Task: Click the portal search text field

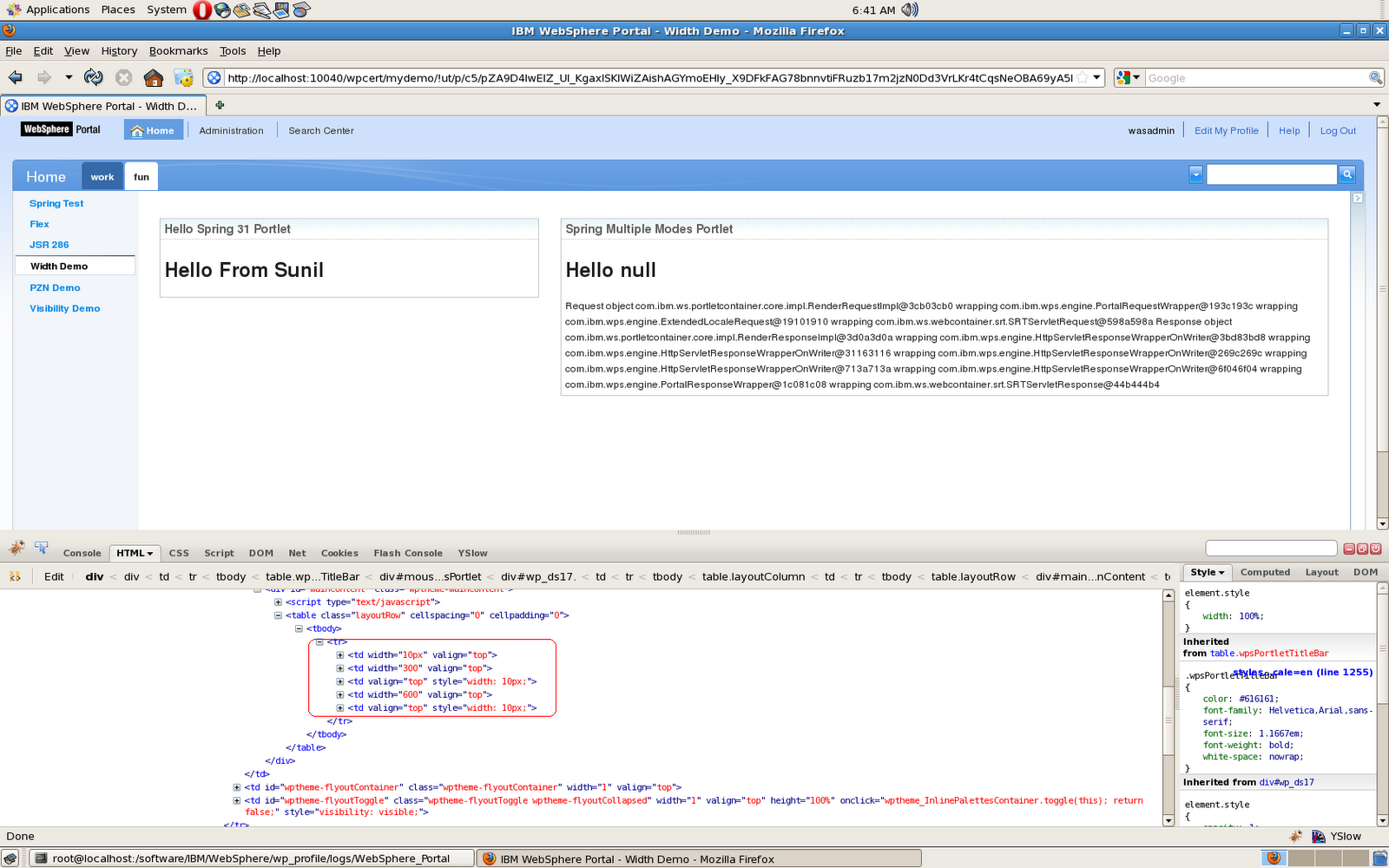Action: pos(1271,174)
